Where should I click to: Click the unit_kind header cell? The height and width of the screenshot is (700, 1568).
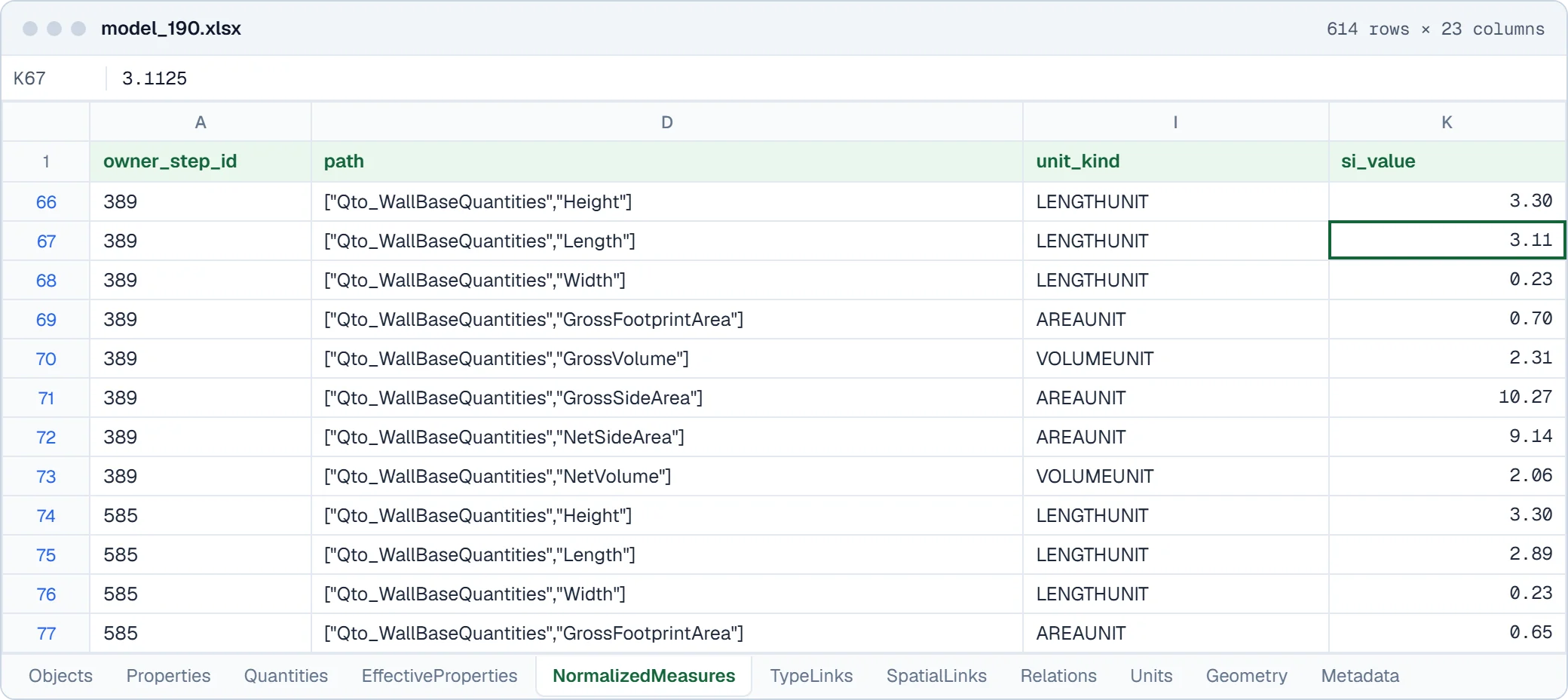click(x=1175, y=161)
